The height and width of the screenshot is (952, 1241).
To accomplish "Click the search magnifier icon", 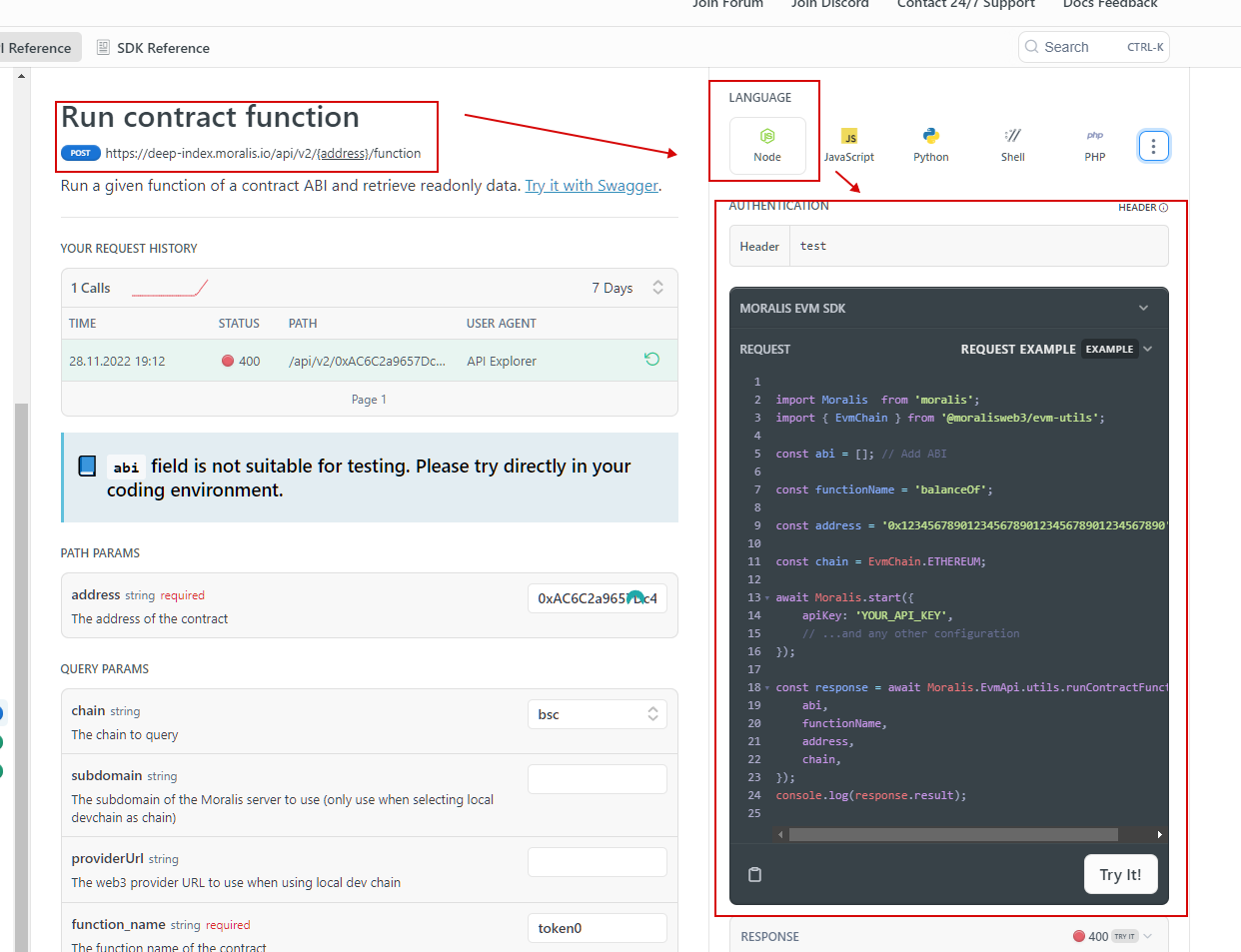I will click(x=1031, y=47).
